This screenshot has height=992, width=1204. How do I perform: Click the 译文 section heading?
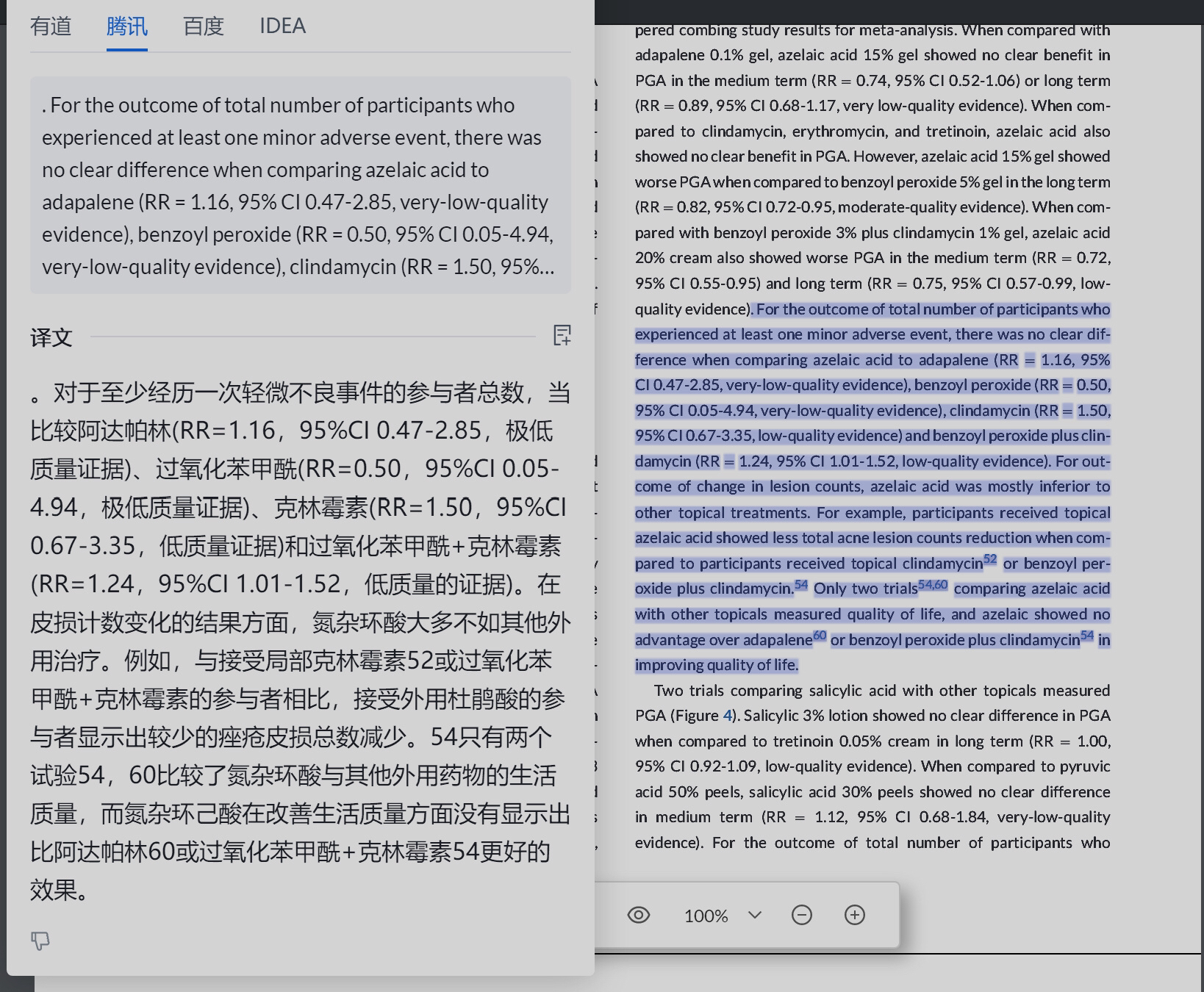[x=51, y=337]
